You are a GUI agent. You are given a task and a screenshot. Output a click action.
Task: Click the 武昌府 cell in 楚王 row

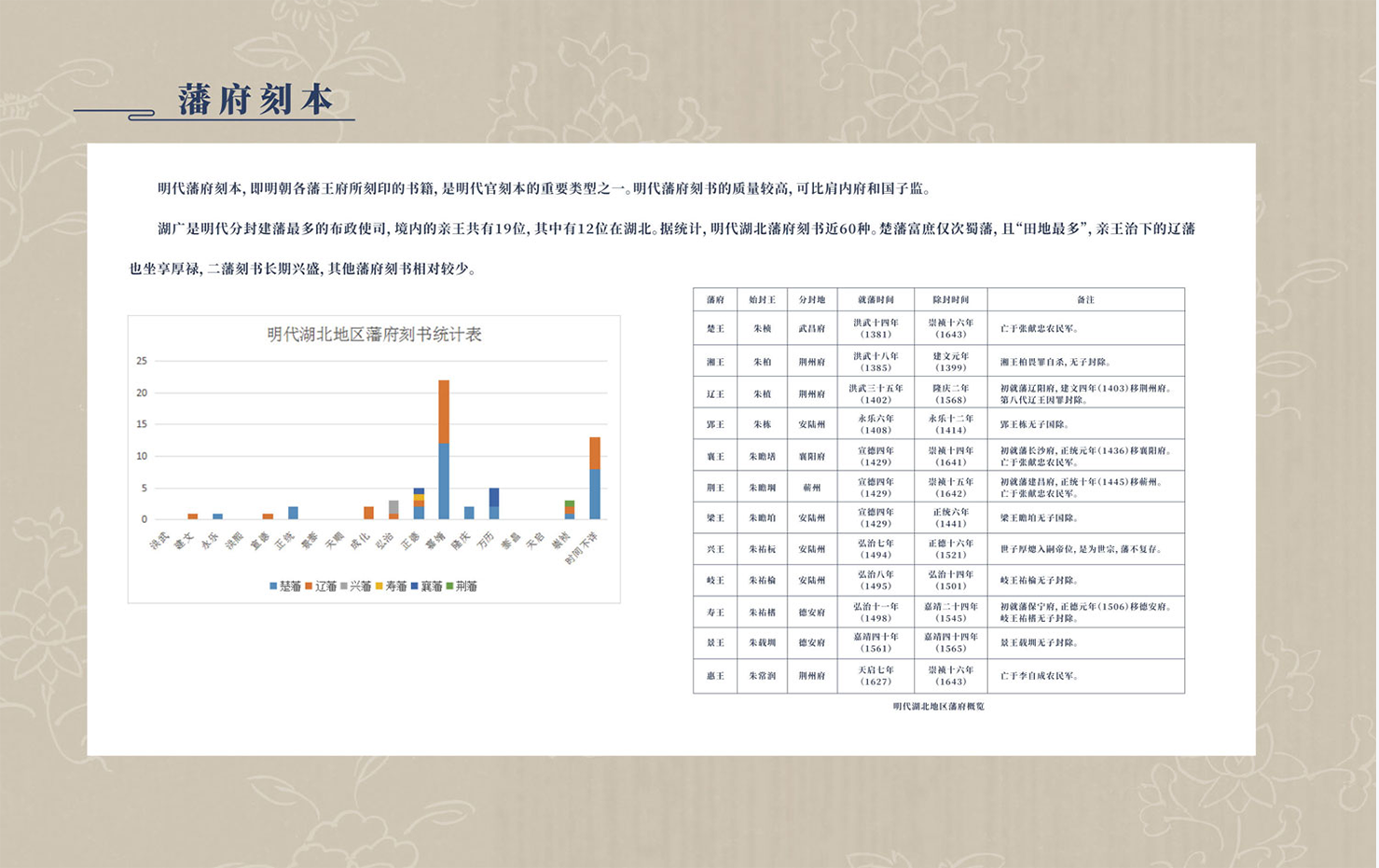pos(812,328)
